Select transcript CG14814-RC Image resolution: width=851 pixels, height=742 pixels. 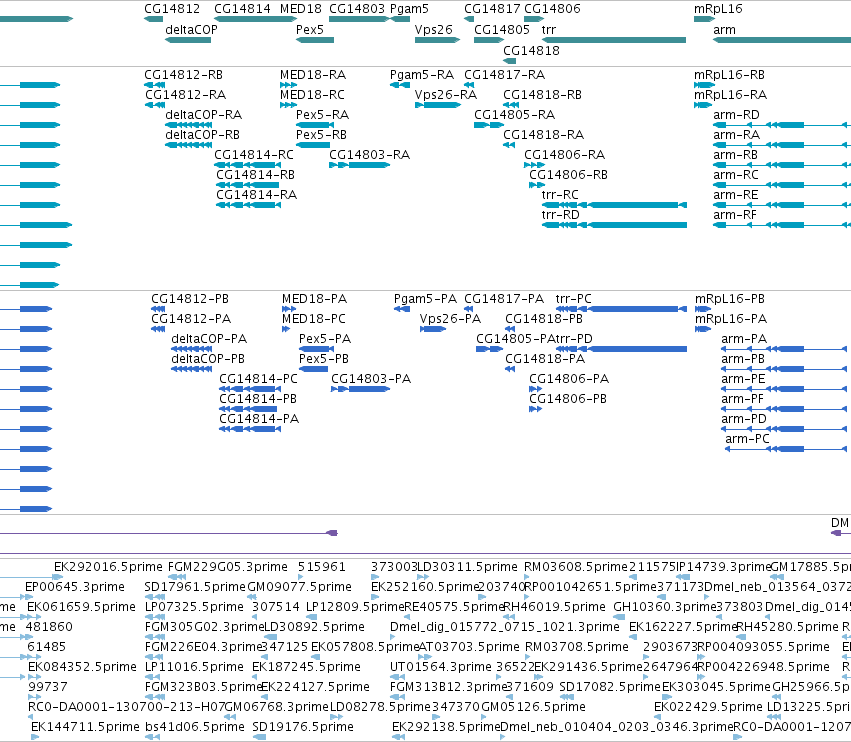click(x=254, y=155)
